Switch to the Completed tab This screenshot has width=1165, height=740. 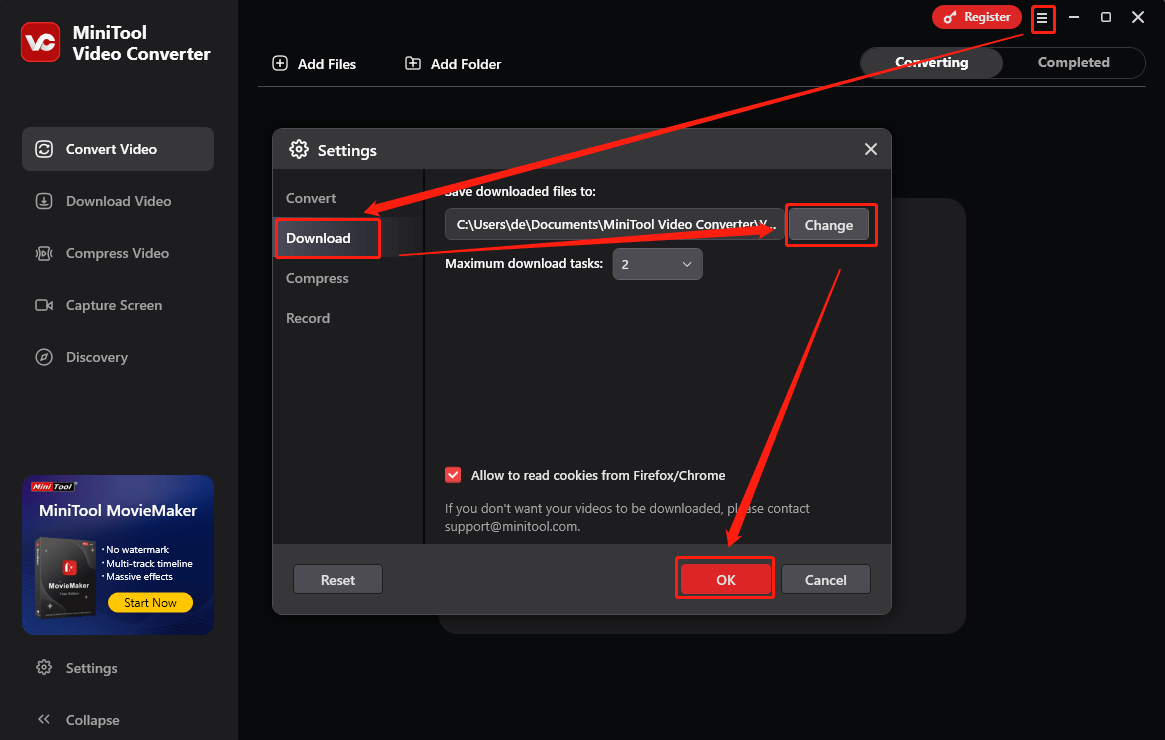click(1074, 62)
